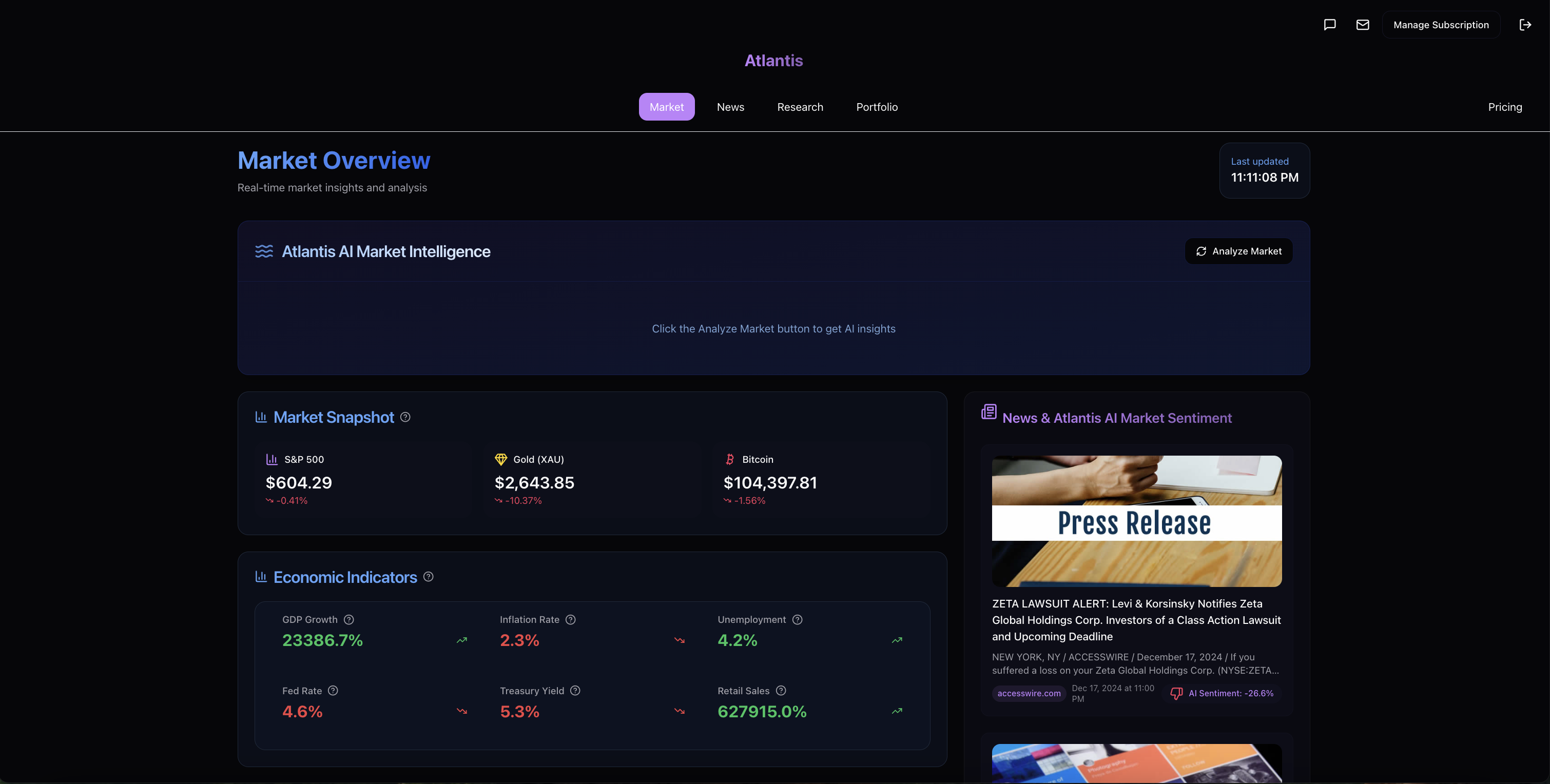Open GDP Growth info icon
Image resolution: width=1550 pixels, height=784 pixels.
tap(349, 620)
